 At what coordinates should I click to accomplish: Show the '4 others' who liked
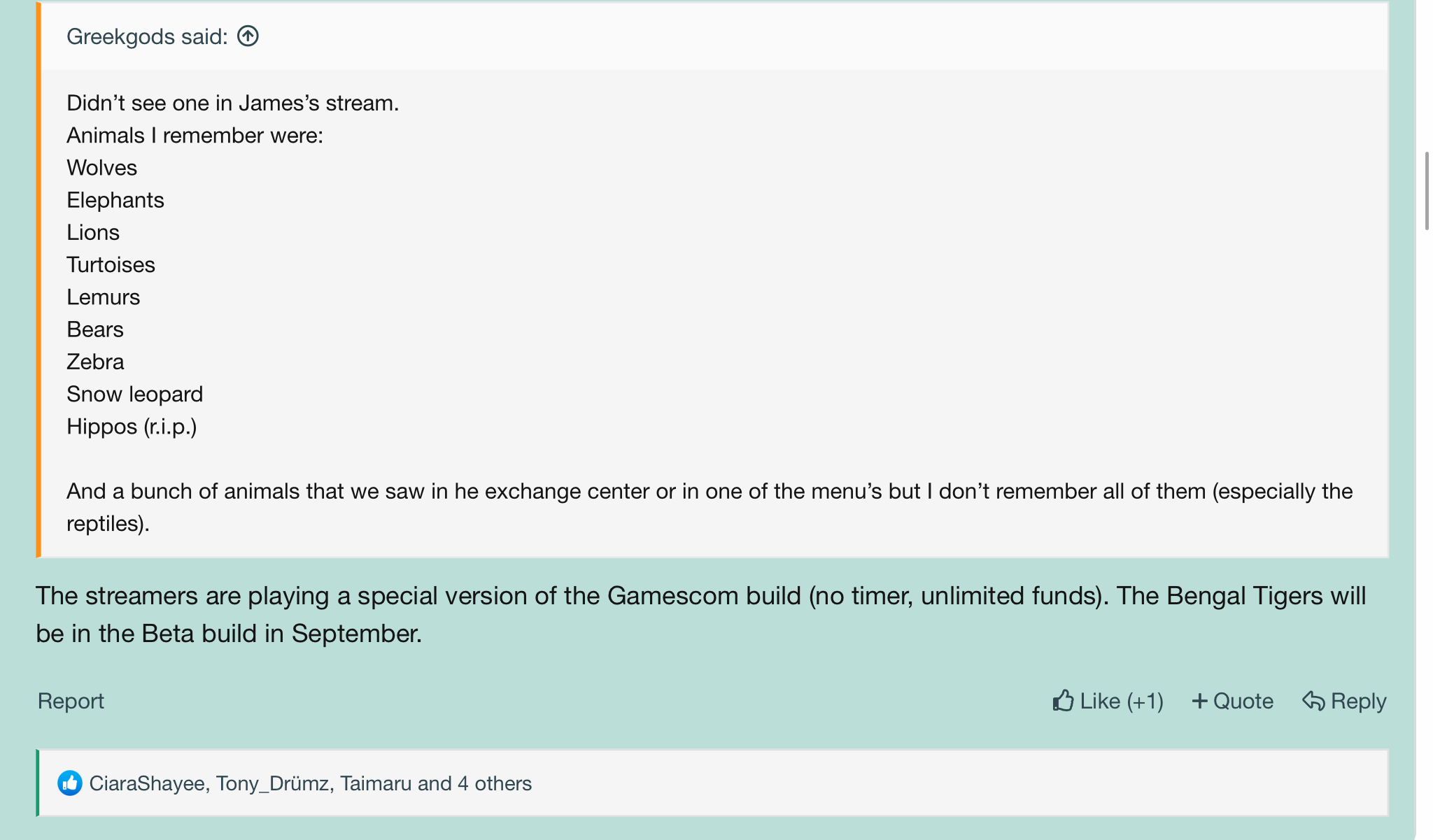pyautogui.click(x=495, y=783)
